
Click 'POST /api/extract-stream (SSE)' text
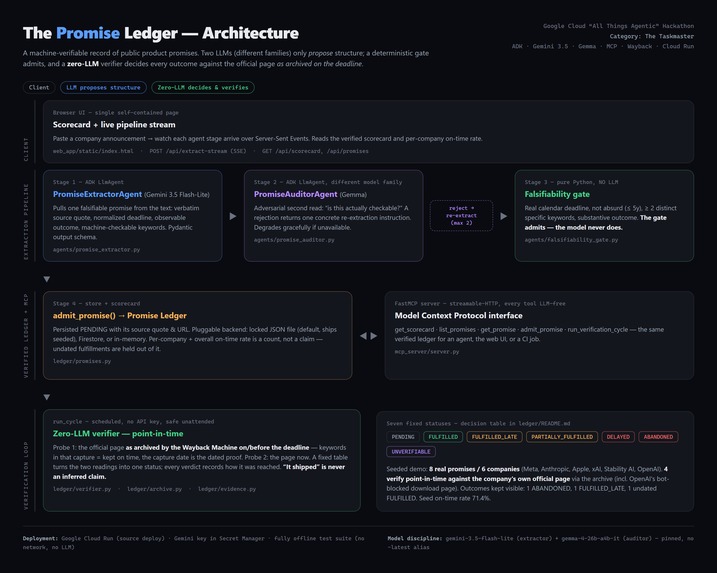pos(198,151)
